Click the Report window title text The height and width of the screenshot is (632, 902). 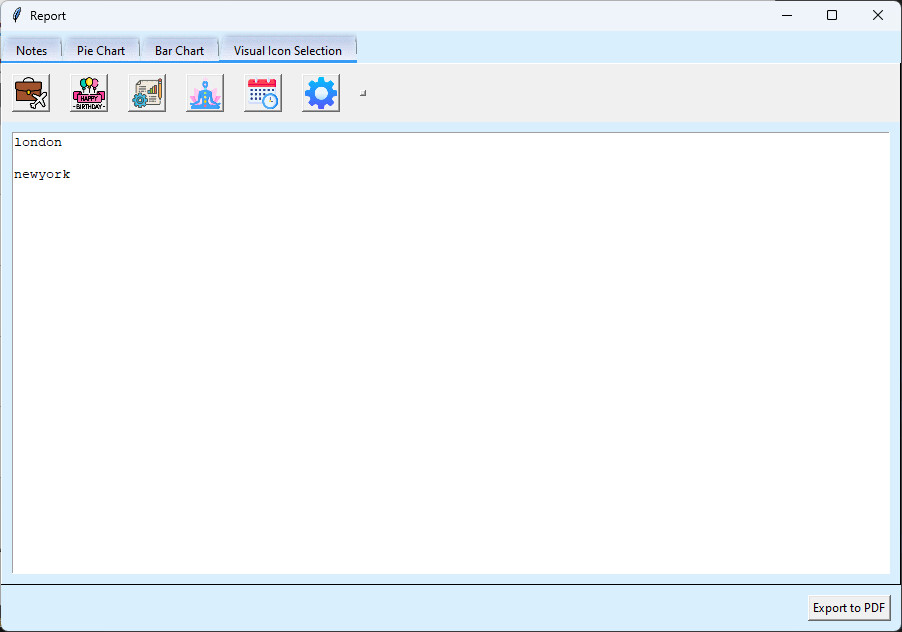point(47,15)
